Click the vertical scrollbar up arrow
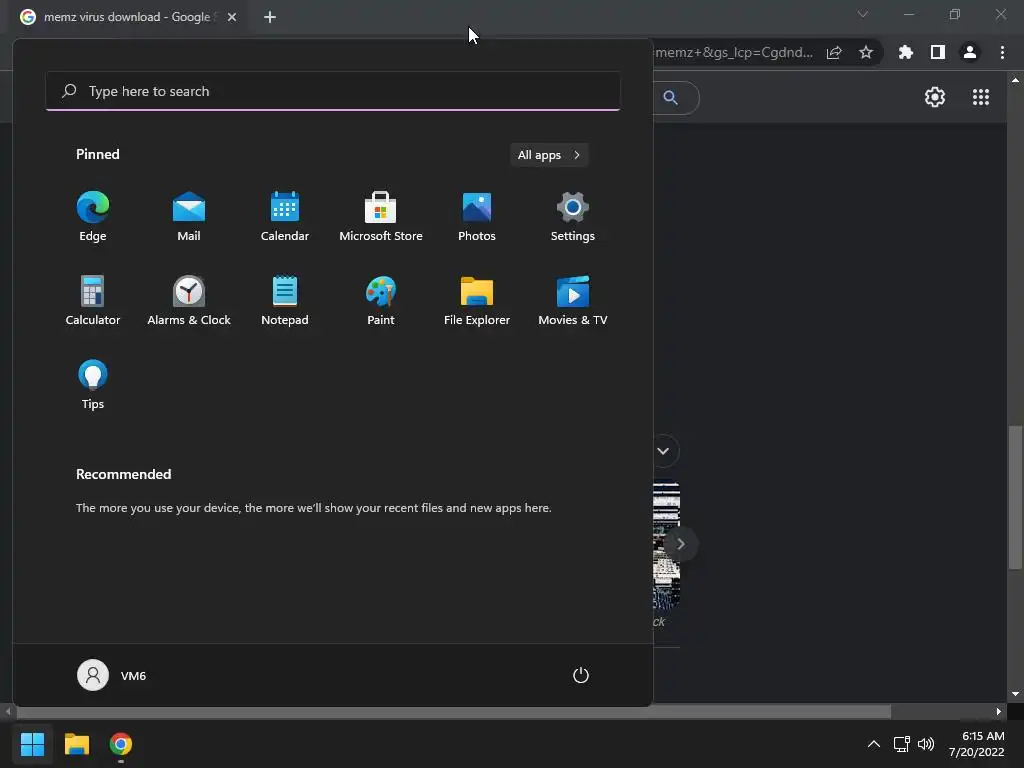 click(1015, 80)
